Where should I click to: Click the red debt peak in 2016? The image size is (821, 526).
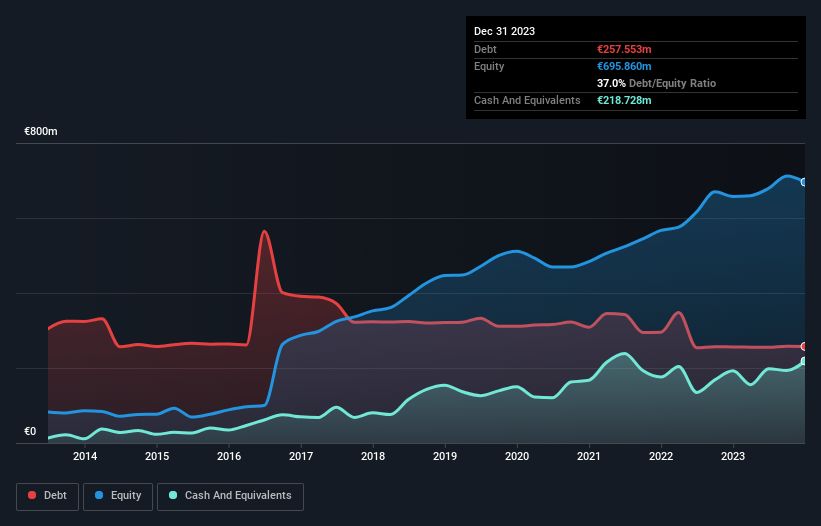(x=264, y=231)
